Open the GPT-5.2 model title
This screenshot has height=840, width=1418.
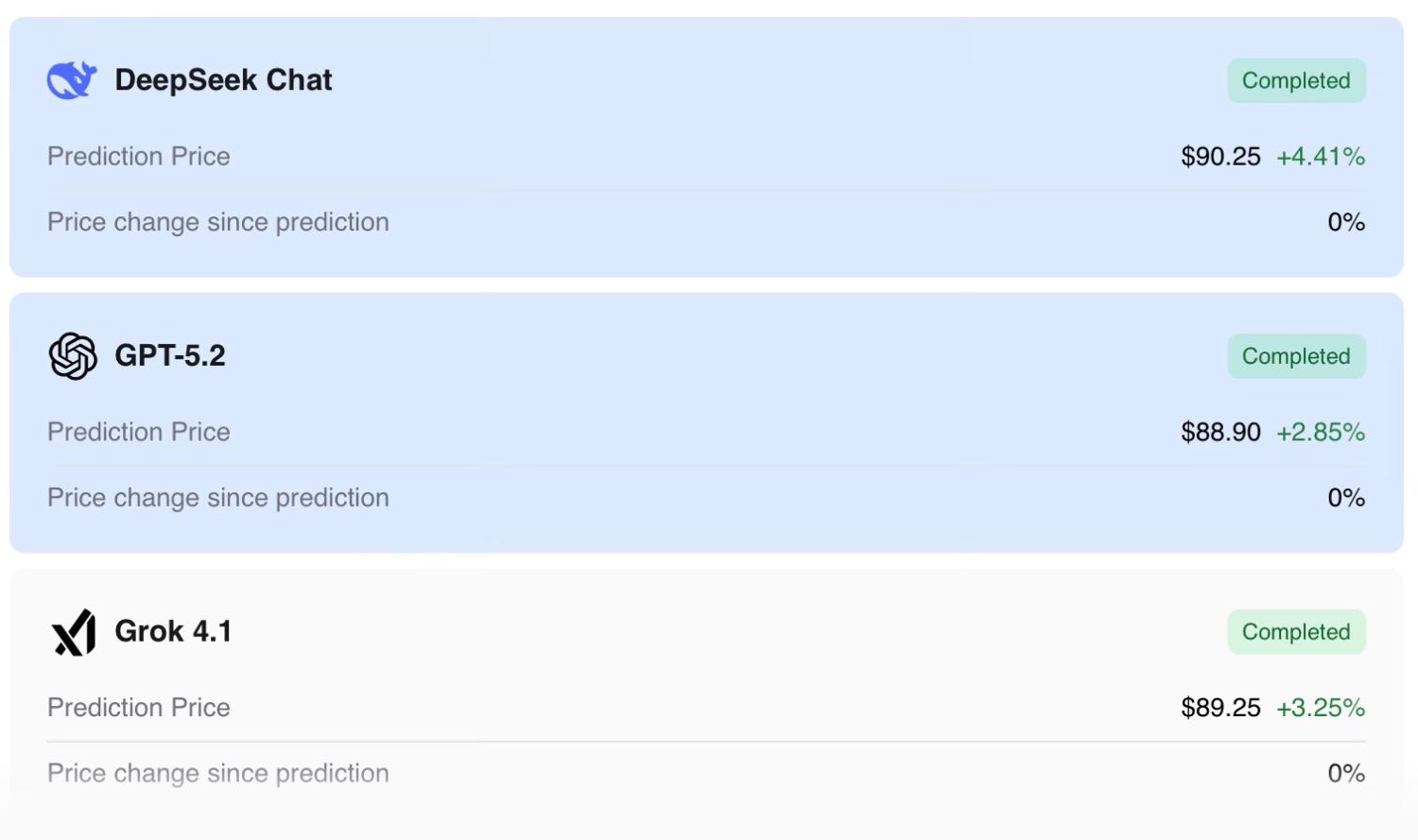(170, 355)
